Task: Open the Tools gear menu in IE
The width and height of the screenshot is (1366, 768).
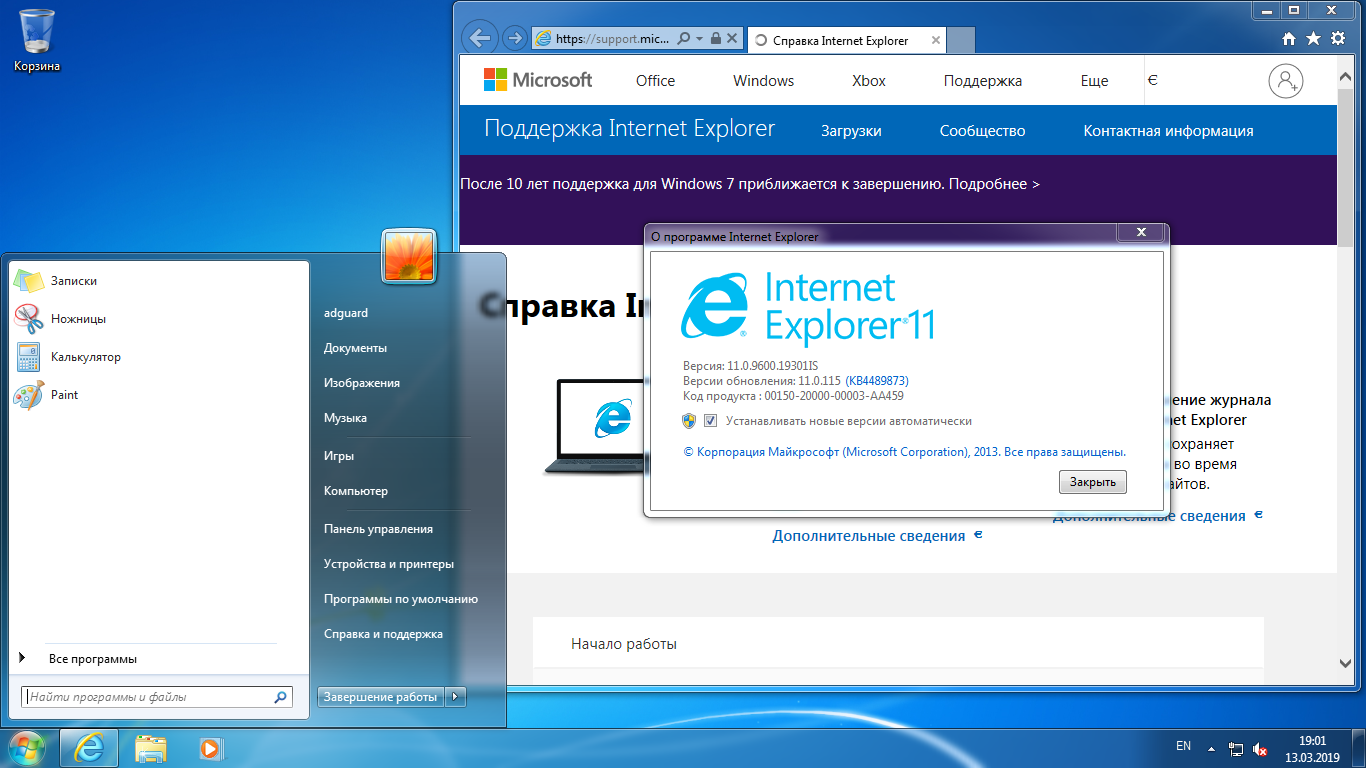Action: pos(1338,39)
